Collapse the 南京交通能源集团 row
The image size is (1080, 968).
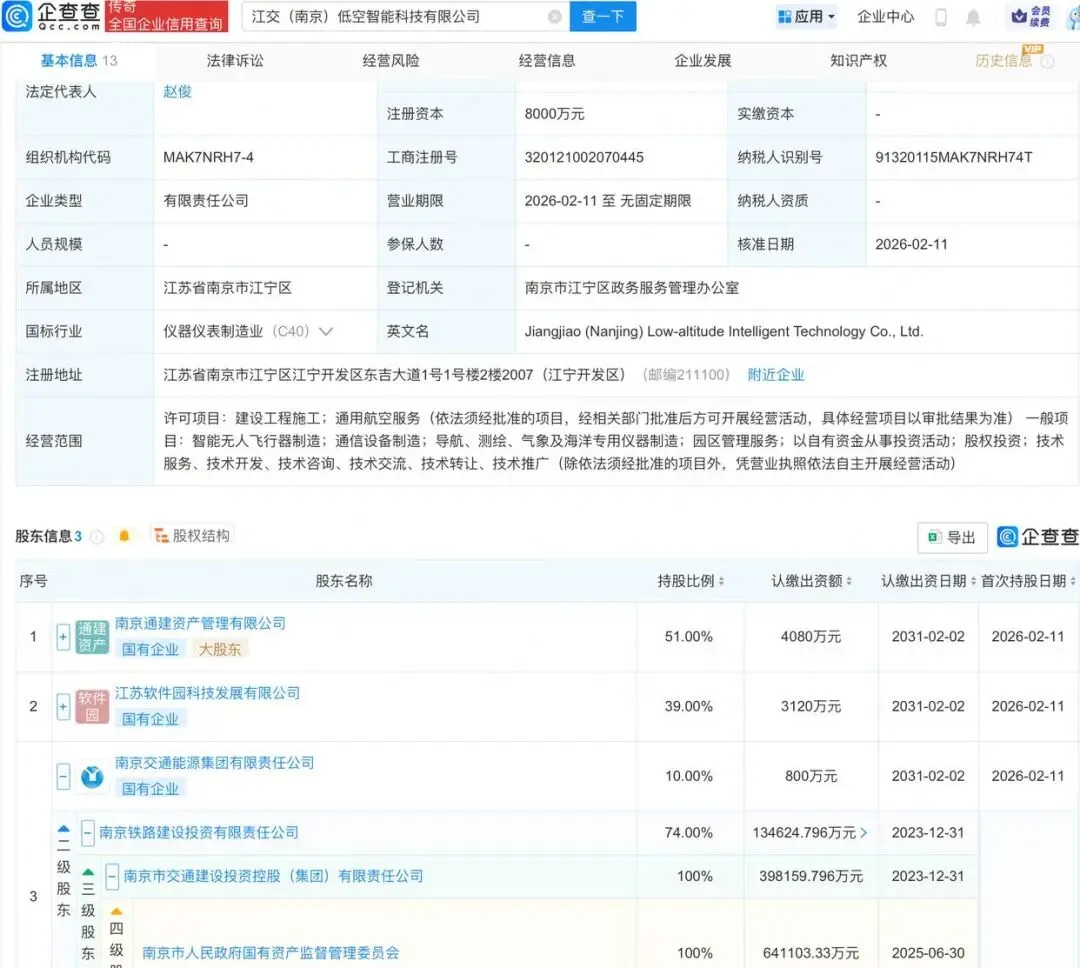coord(63,776)
